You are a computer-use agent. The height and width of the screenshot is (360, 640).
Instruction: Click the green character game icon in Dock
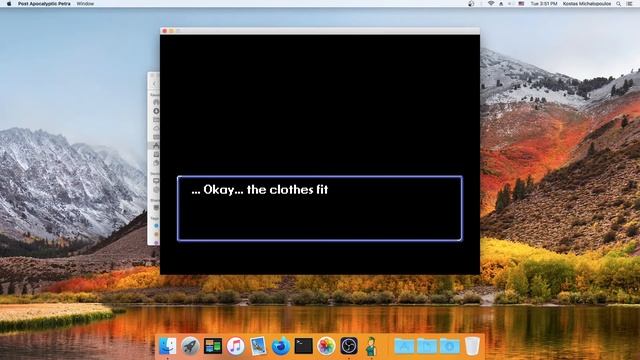[x=371, y=346]
